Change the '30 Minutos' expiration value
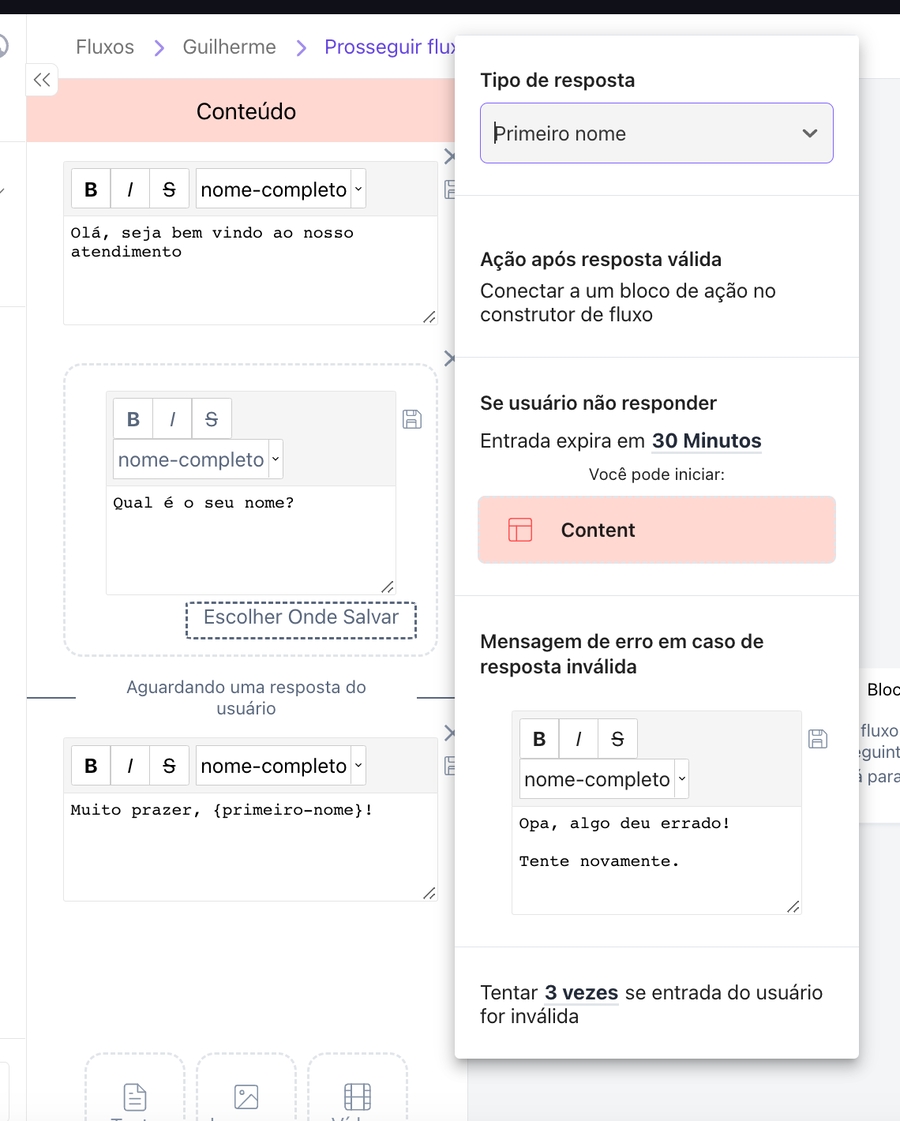 point(706,441)
